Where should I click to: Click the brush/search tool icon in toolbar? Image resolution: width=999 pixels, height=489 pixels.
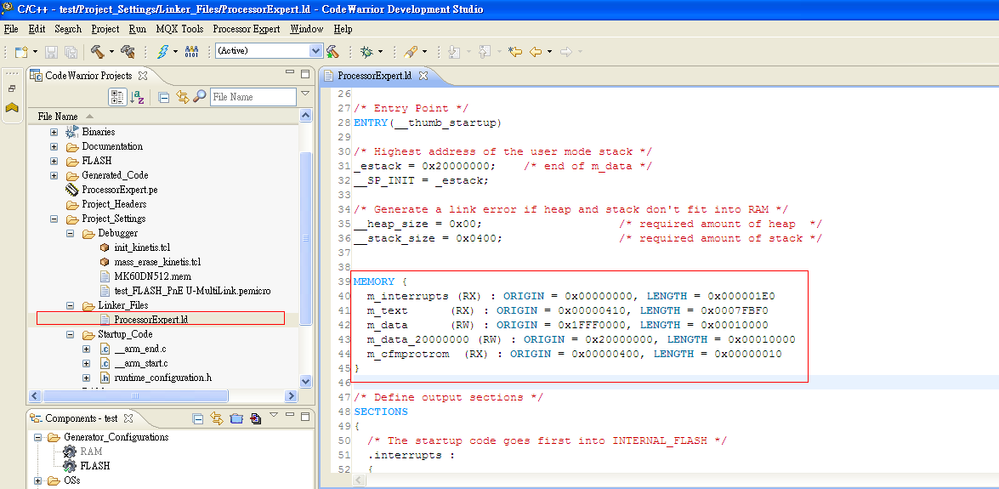pos(411,51)
